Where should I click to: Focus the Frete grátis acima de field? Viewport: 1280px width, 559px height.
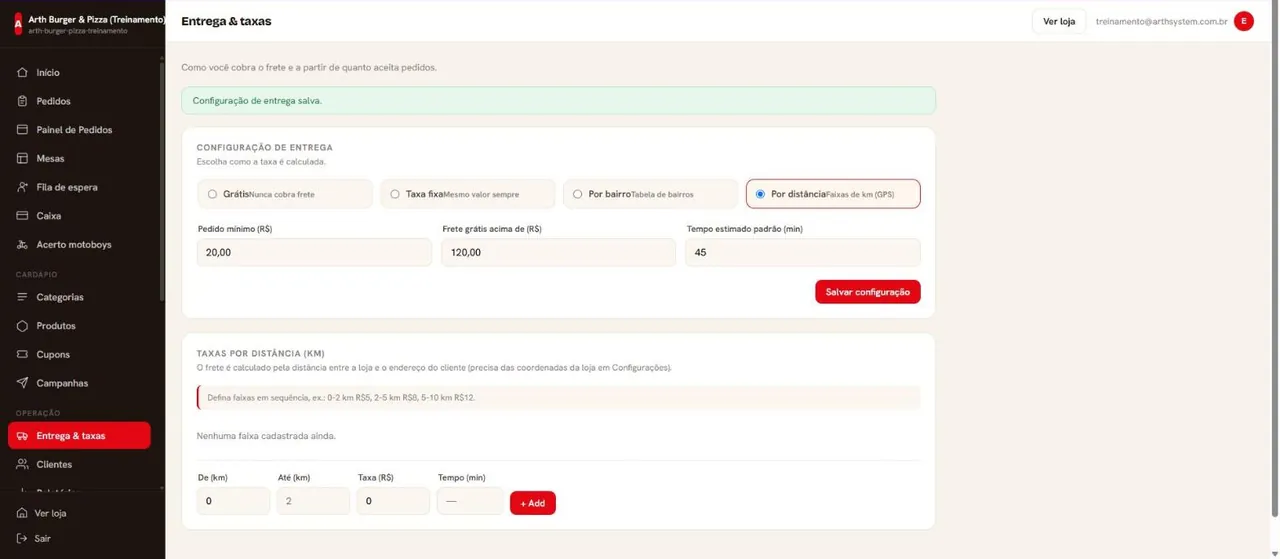[559, 252]
